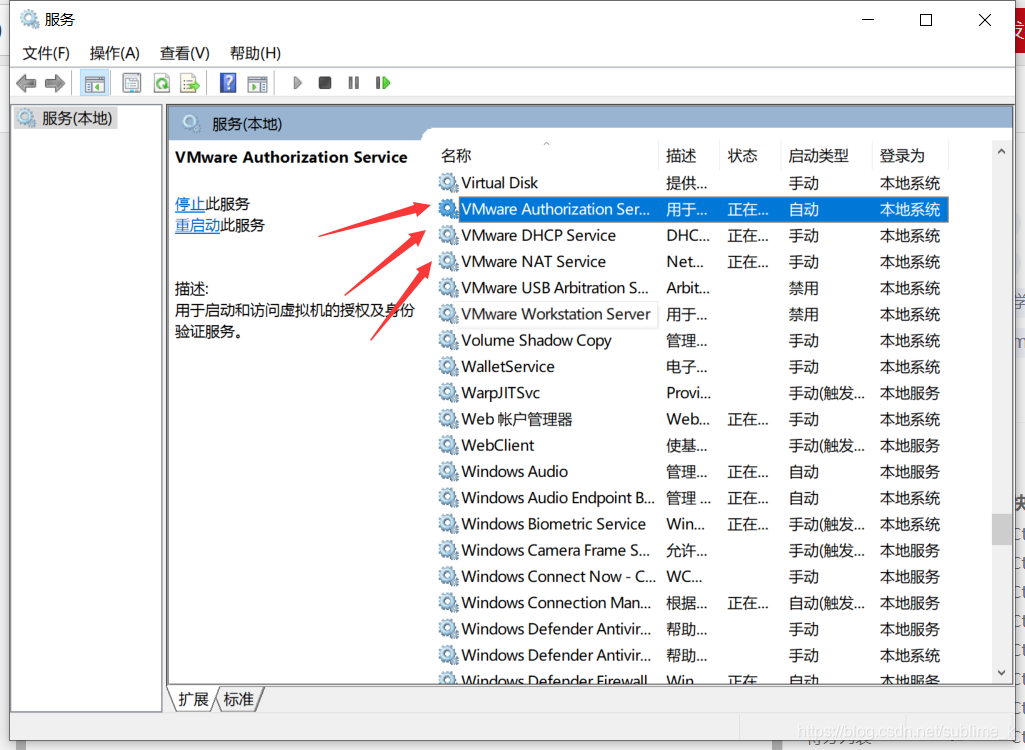1025x750 pixels.
Task: Open the Help toolbar icon
Action: [x=228, y=83]
